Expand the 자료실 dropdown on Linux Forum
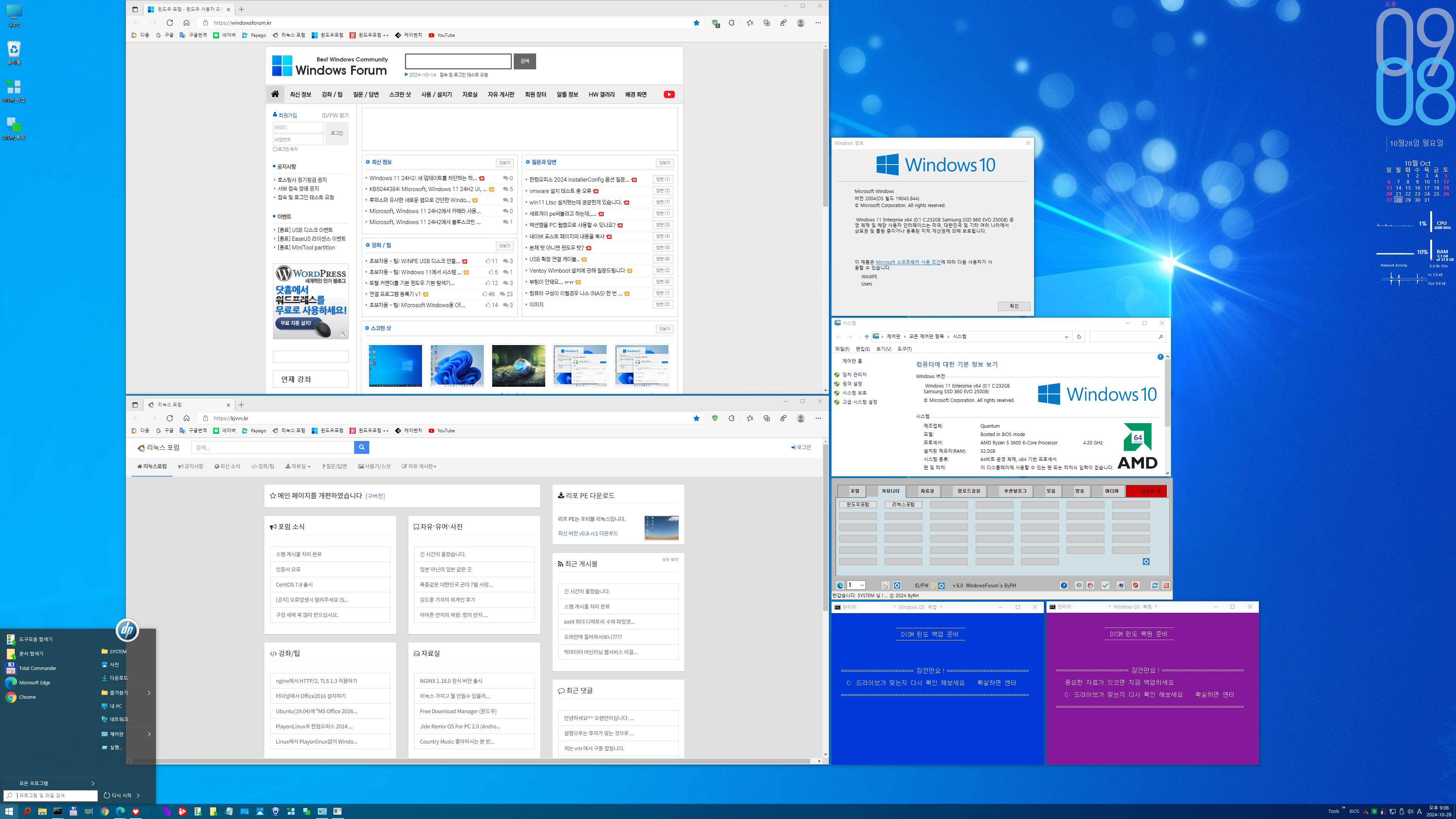1456x819 pixels. pyautogui.click(x=298, y=466)
